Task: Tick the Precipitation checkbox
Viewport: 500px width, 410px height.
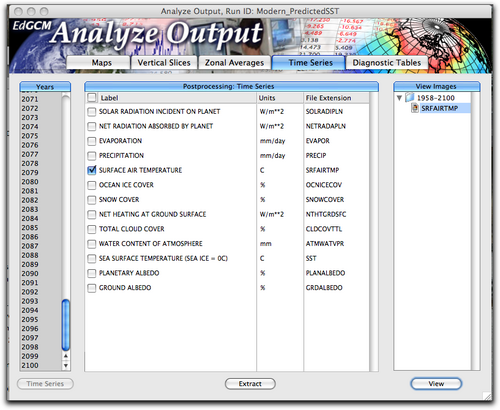Action: [x=91, y=156]
